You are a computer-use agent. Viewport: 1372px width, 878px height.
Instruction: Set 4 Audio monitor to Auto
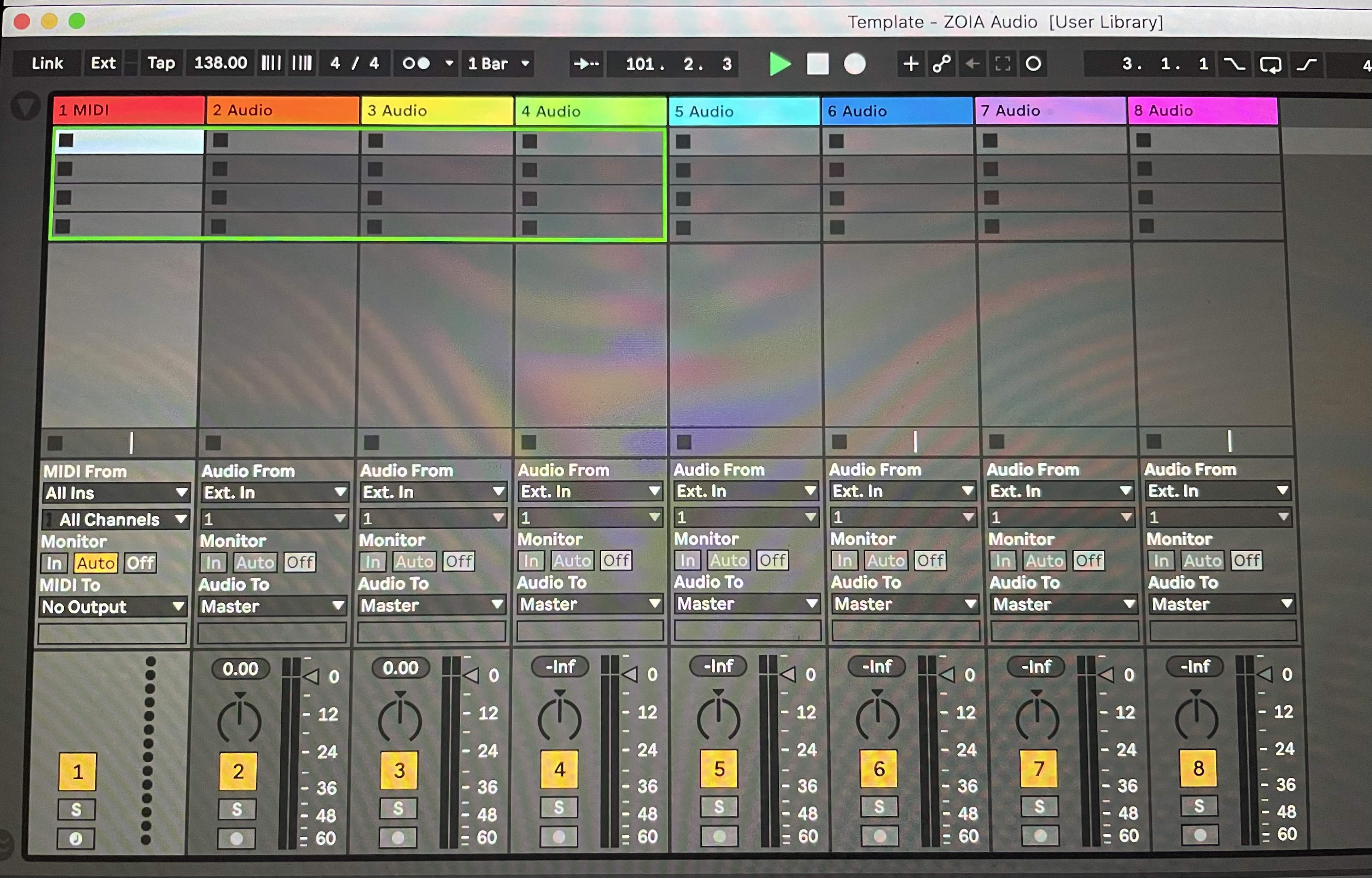572,560
